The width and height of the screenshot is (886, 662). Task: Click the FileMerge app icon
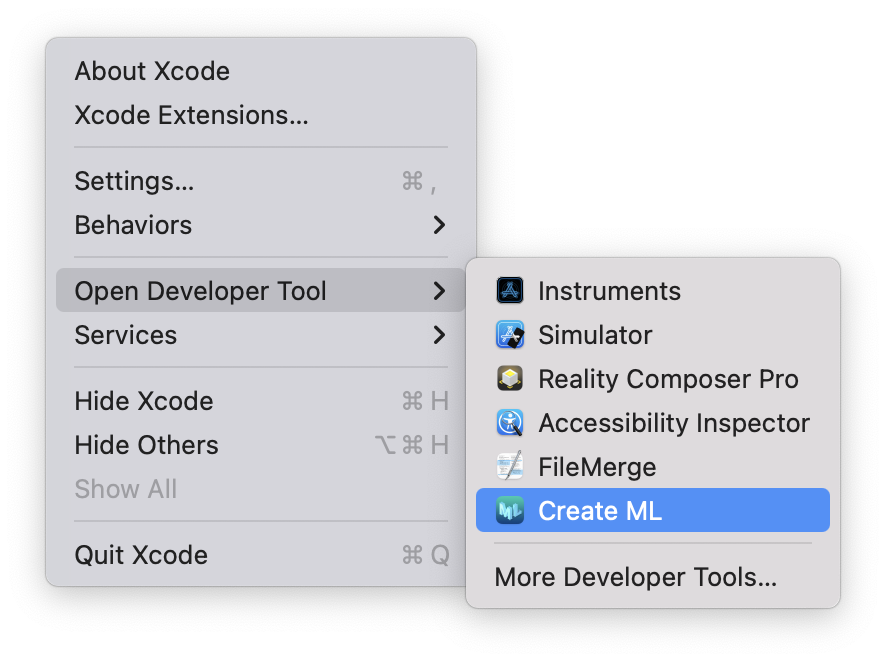pos(510,467)
